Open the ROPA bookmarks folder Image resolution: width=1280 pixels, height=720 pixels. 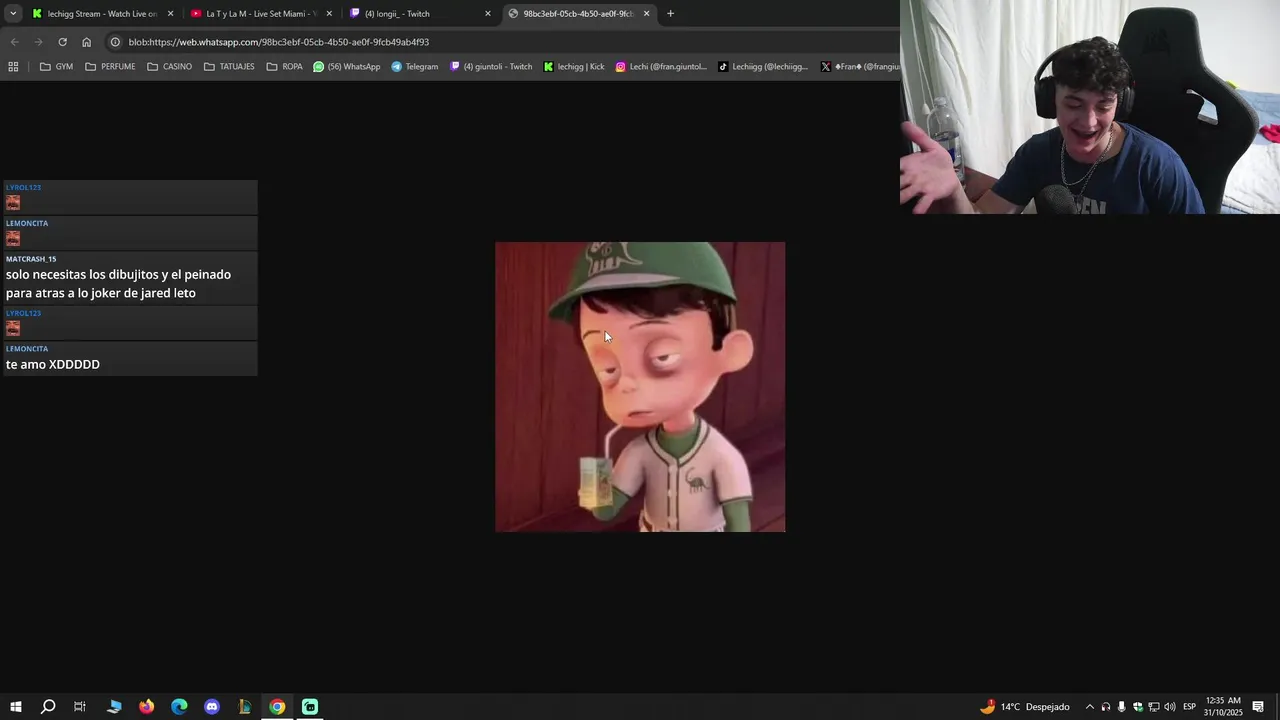(x=285, y=67)
